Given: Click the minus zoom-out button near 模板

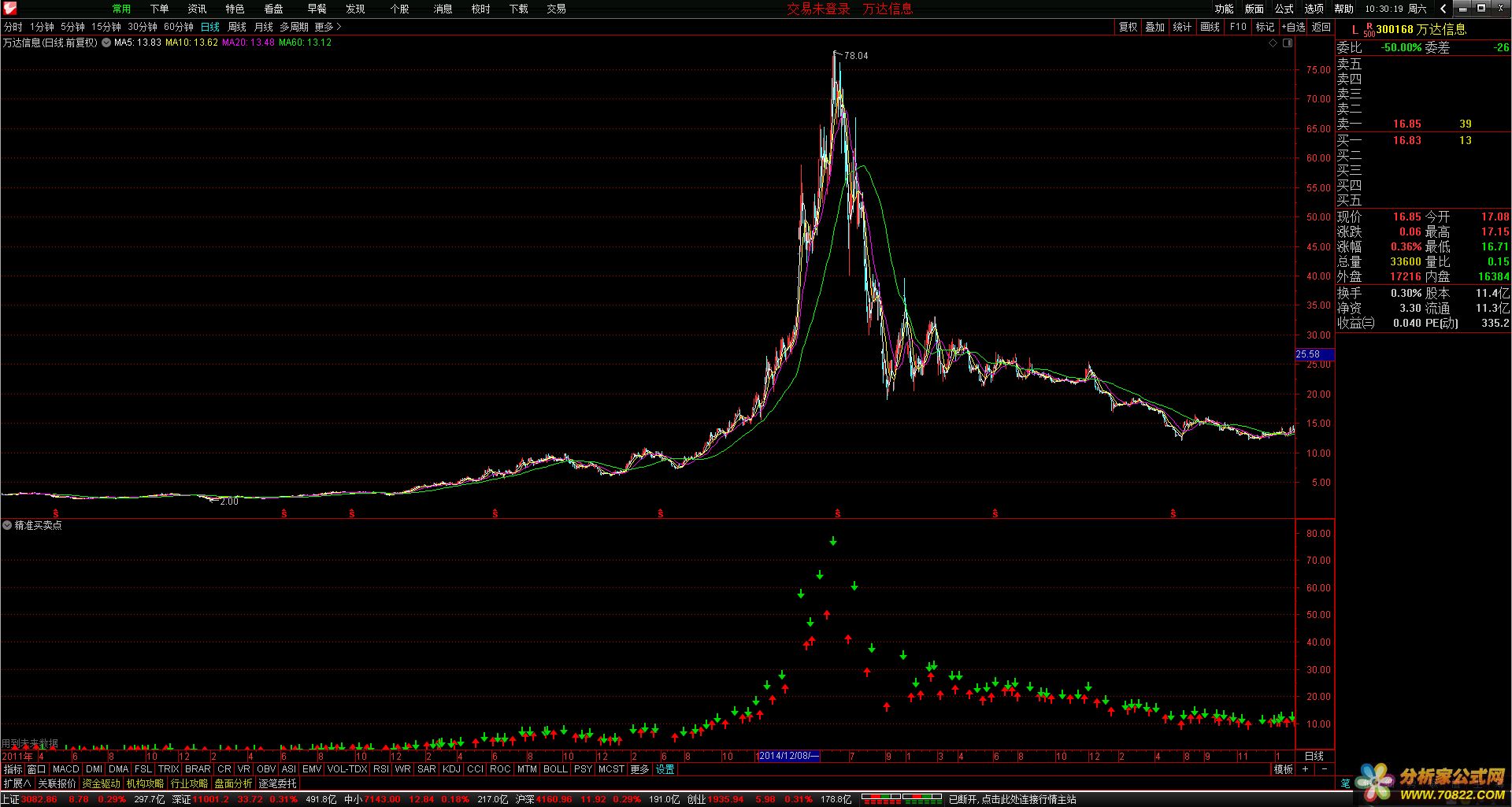Looking at the screenshot, I should [x=1324, y=769].
